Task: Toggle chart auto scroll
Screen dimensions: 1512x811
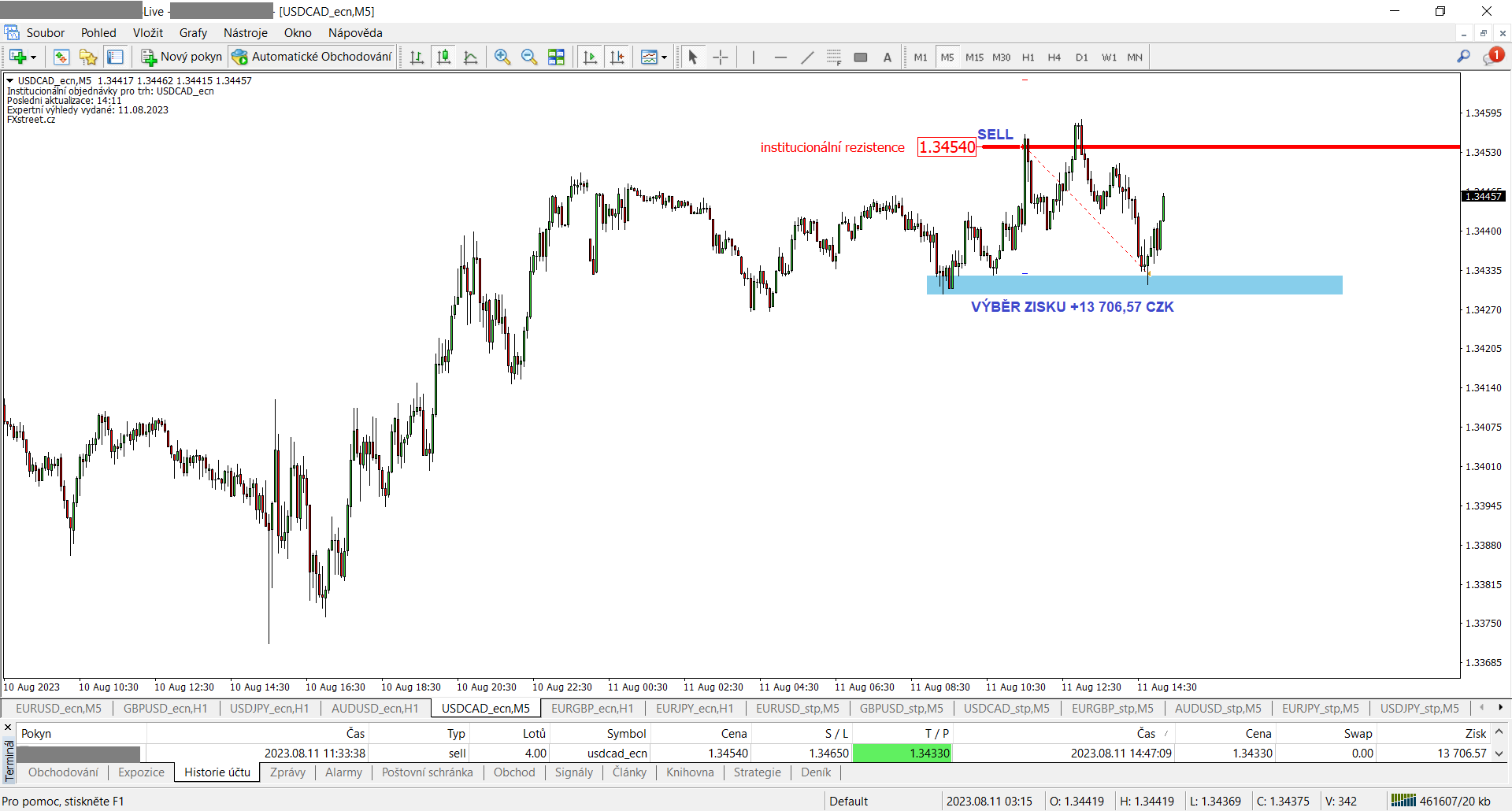Action: coord(590,57)
